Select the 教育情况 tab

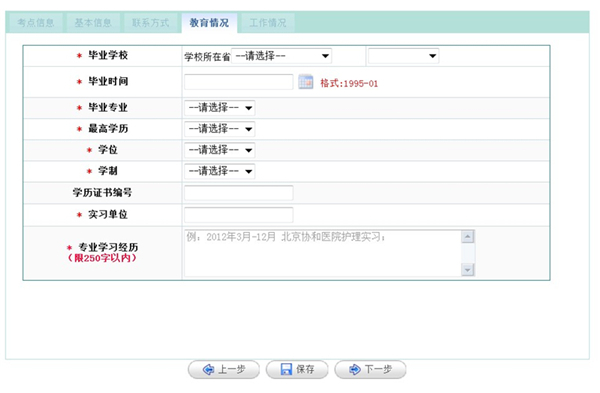[209, 23]
